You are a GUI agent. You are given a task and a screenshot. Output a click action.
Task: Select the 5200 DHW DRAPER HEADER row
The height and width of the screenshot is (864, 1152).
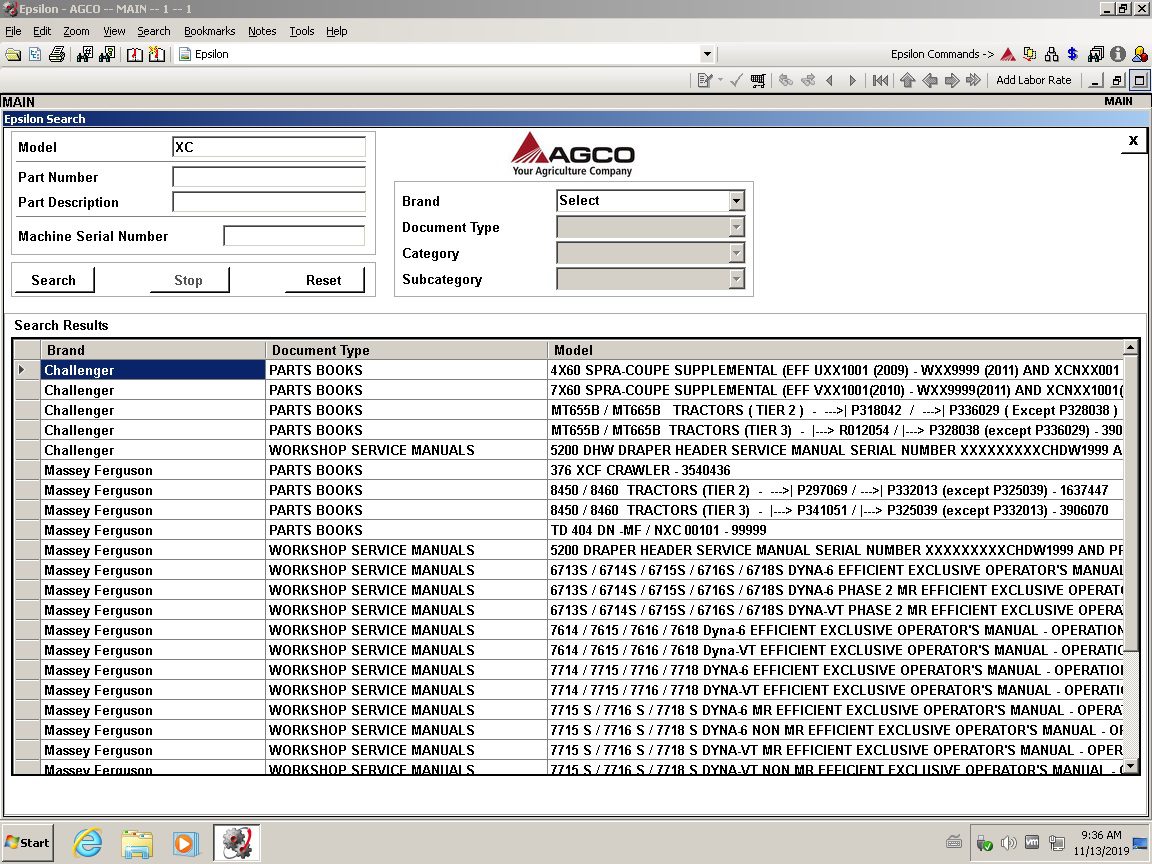pos(569,450)
